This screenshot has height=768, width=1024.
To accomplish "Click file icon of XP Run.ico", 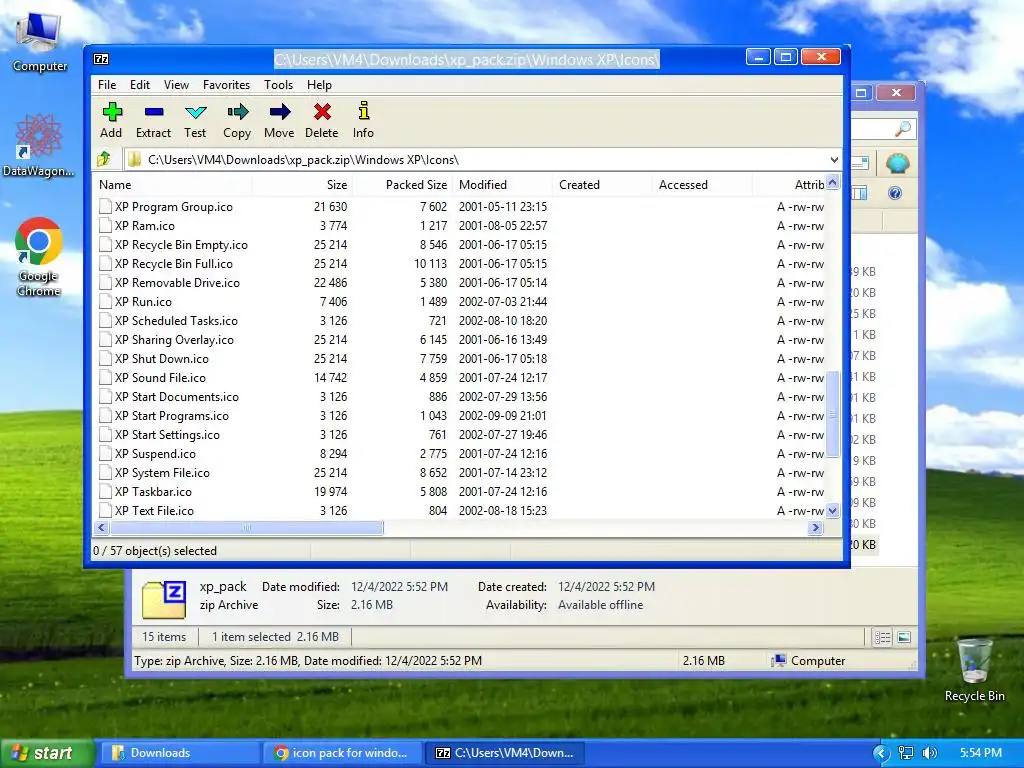I will click(x=105, y=302).
